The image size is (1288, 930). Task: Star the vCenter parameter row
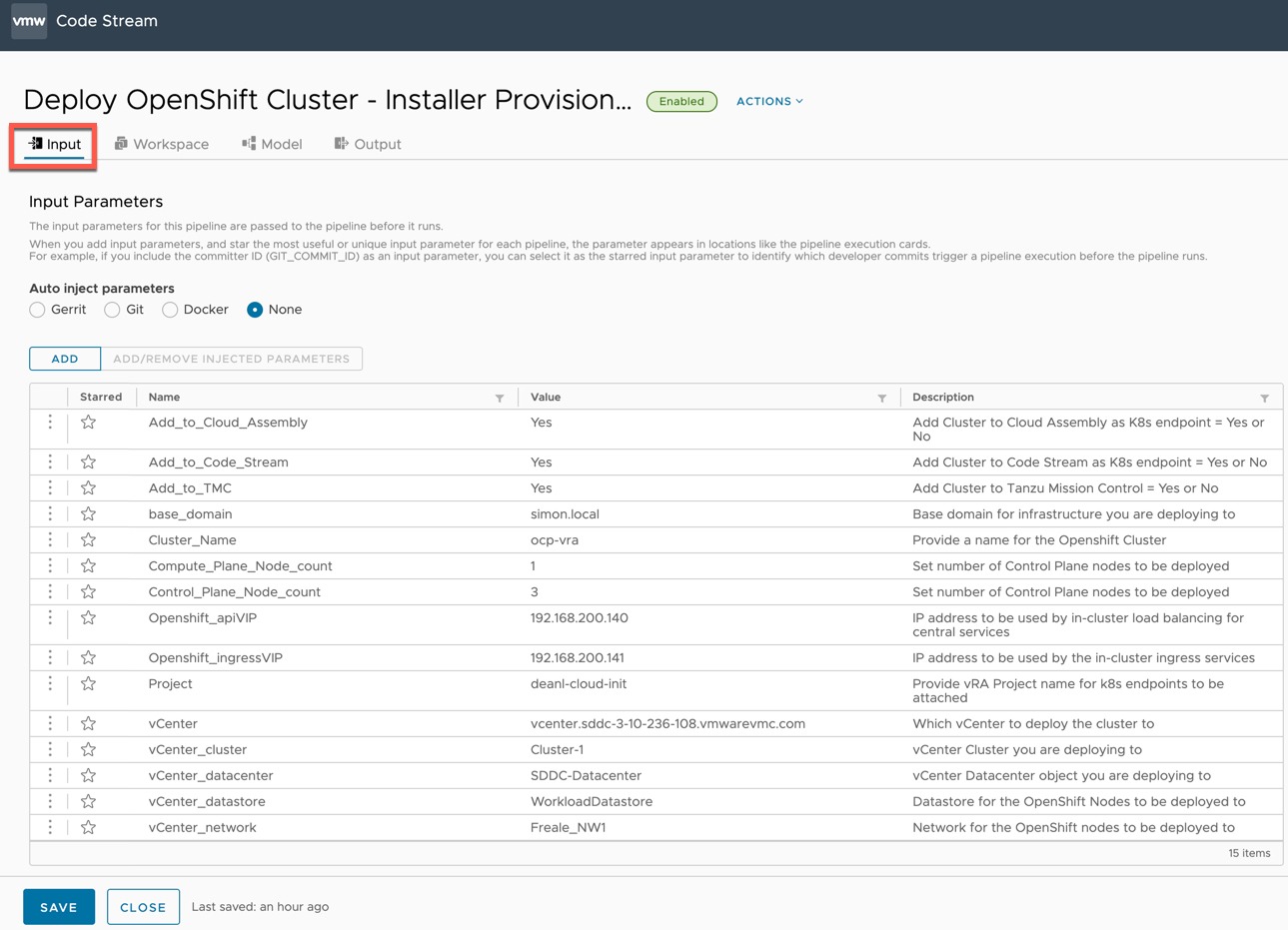[89, 724]
